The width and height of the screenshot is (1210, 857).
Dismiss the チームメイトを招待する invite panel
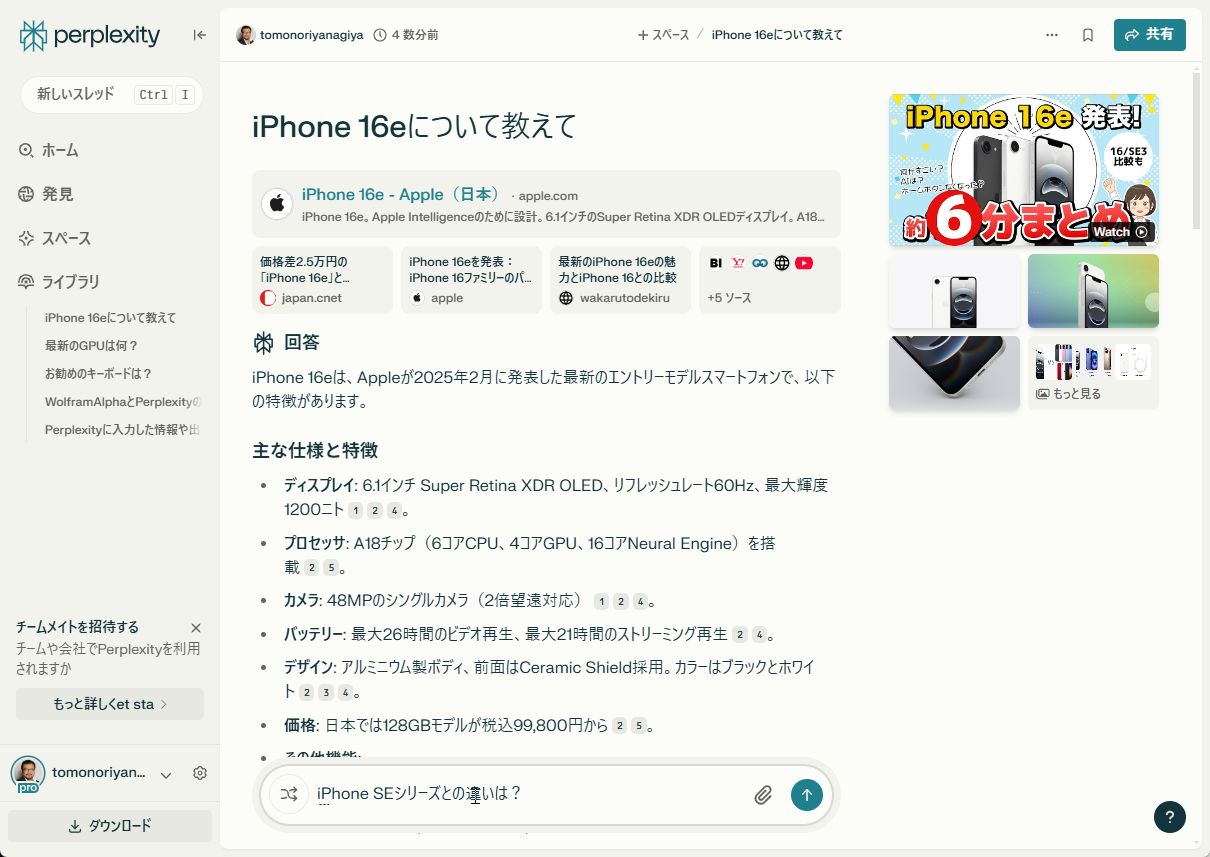[196, 627]
